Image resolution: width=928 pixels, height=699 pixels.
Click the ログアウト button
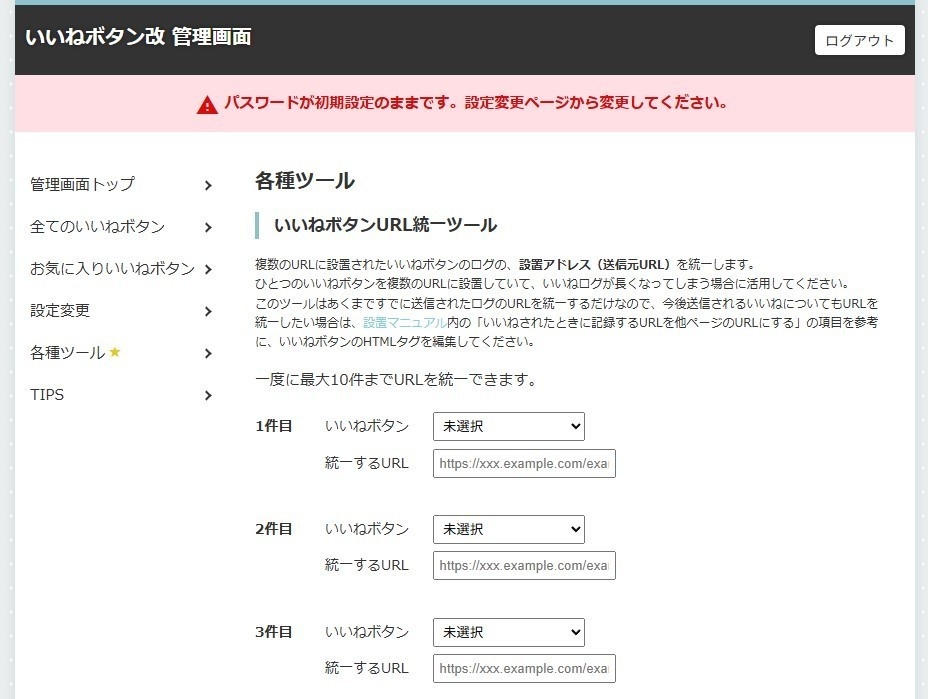pyautogui.click(x=858, y=41)
